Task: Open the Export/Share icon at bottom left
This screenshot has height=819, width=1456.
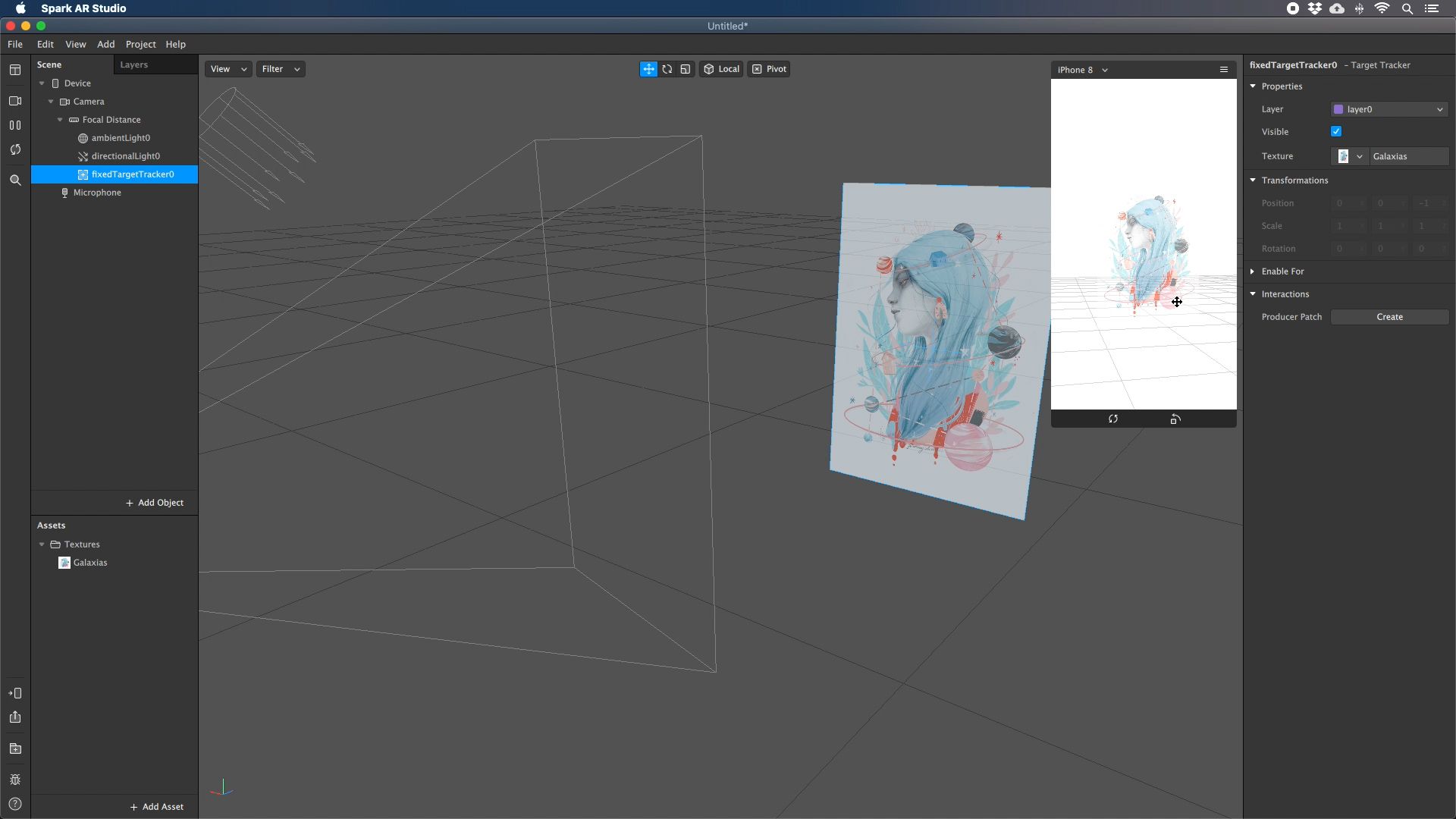Action: point(15,717)
